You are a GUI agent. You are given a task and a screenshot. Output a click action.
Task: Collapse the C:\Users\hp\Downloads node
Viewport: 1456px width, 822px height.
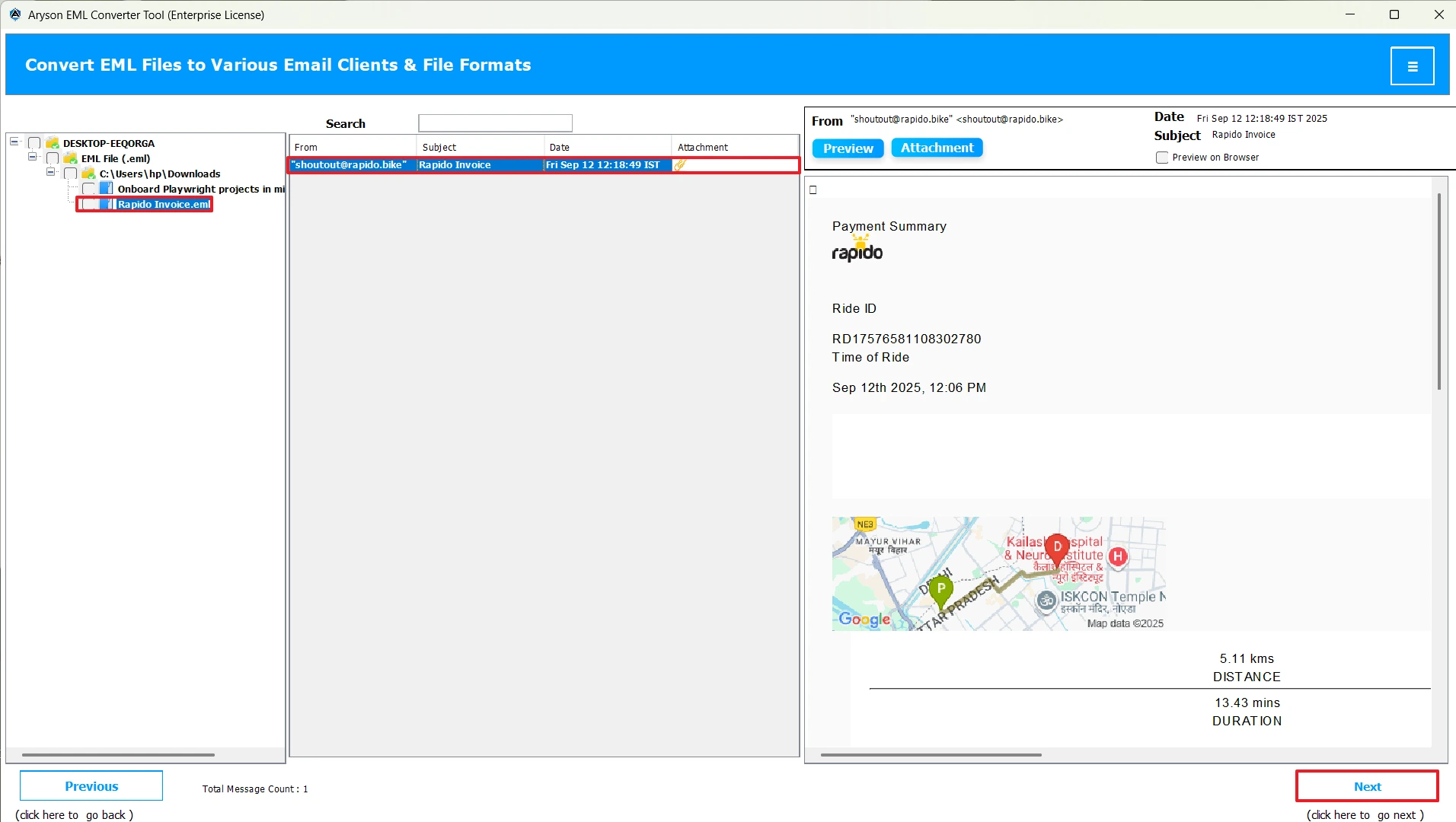coord(50,172)
